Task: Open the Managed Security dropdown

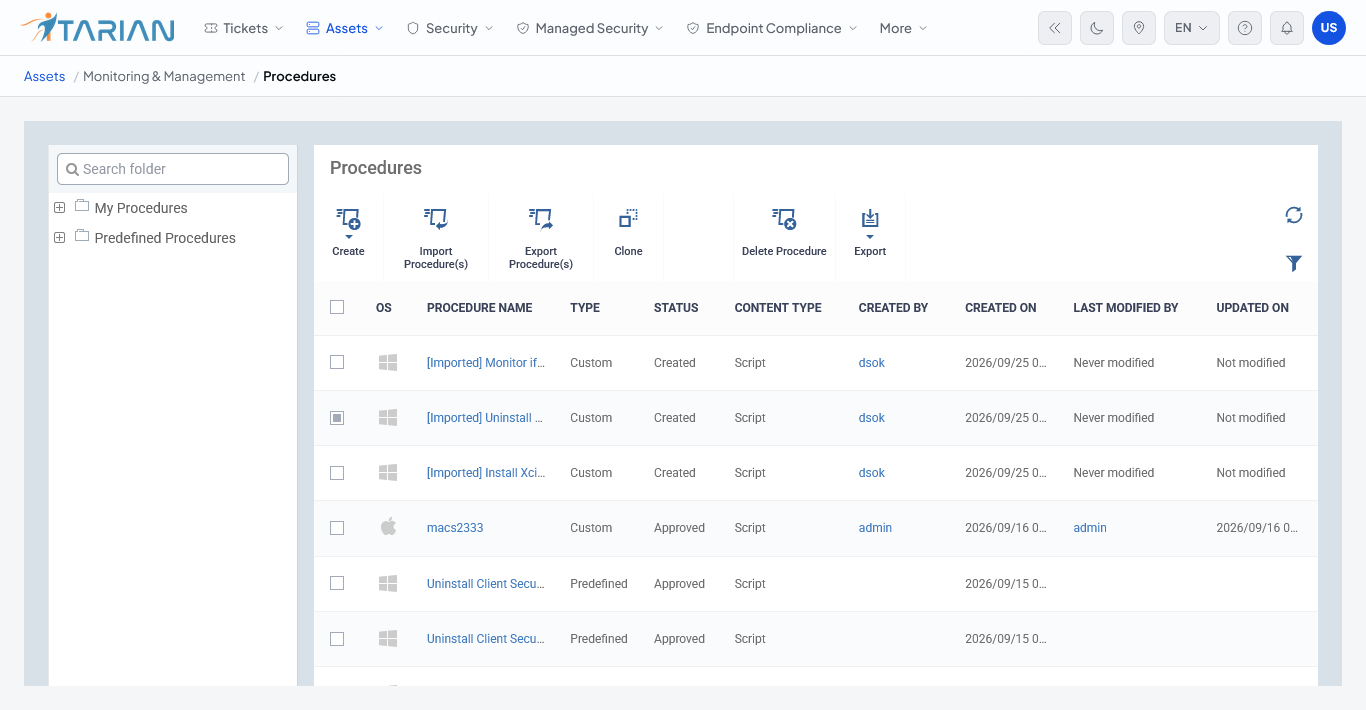Action: click(x=590, y=28)
